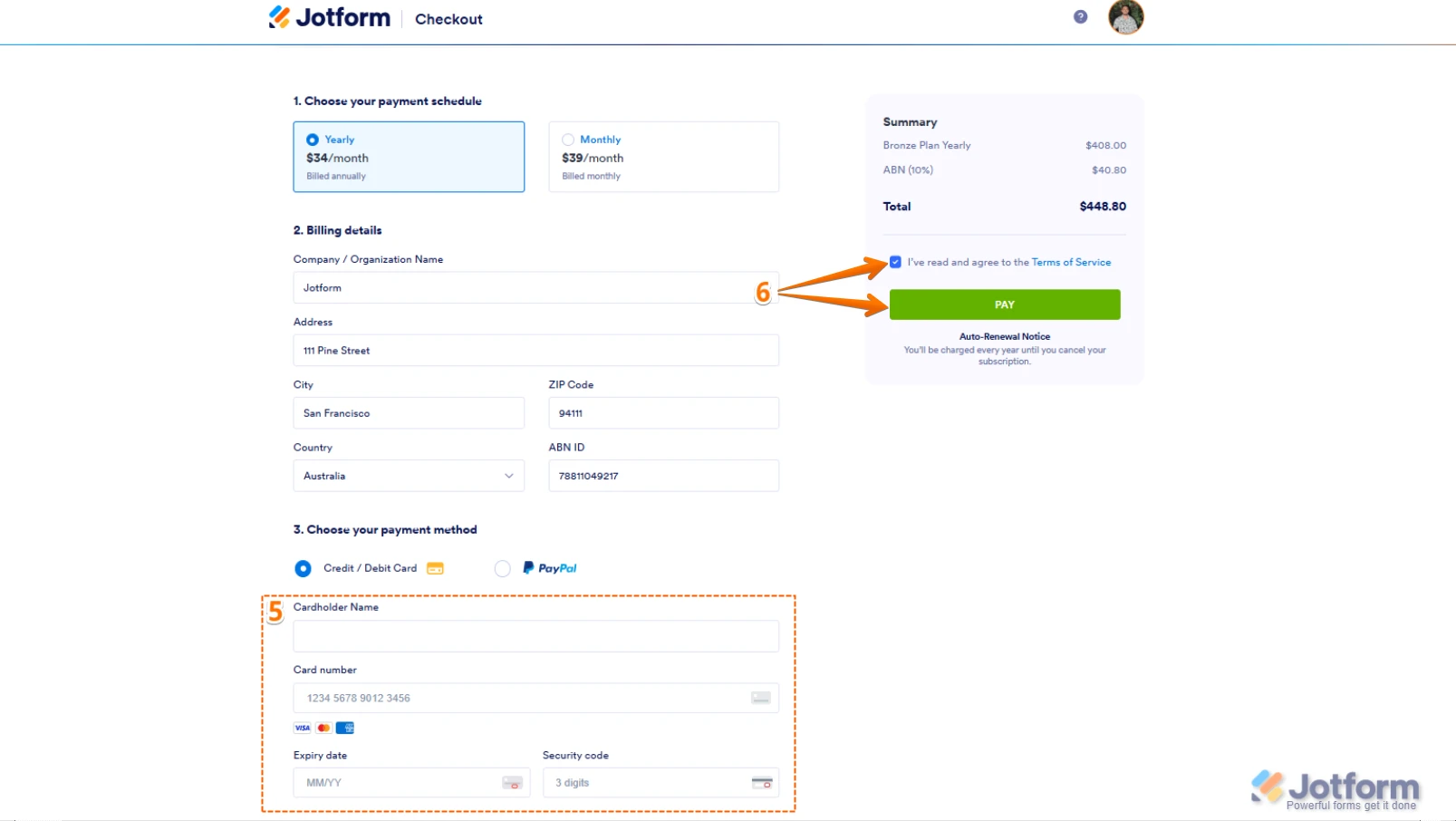The width and height of the screenshot is (1456, 821).
Task: Open the Terms of Service link
Action: click(1071, 262)
